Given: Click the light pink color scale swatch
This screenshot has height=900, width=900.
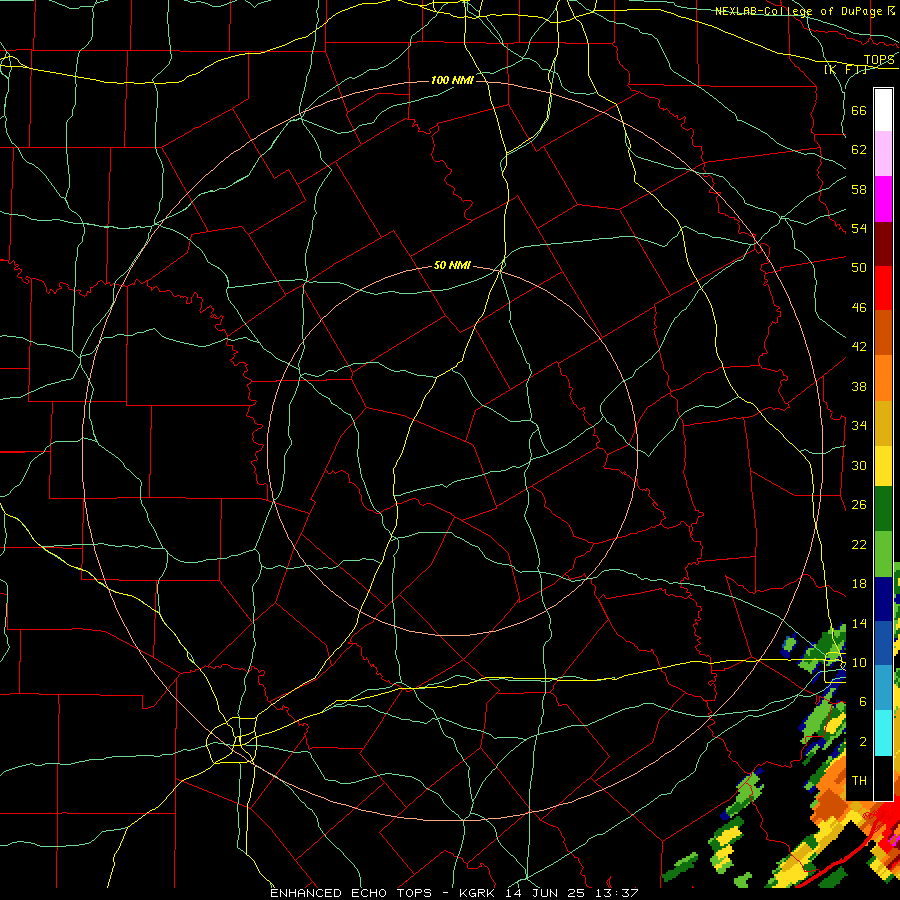Looking at the screenshot, I should click(x=883, y=154).
